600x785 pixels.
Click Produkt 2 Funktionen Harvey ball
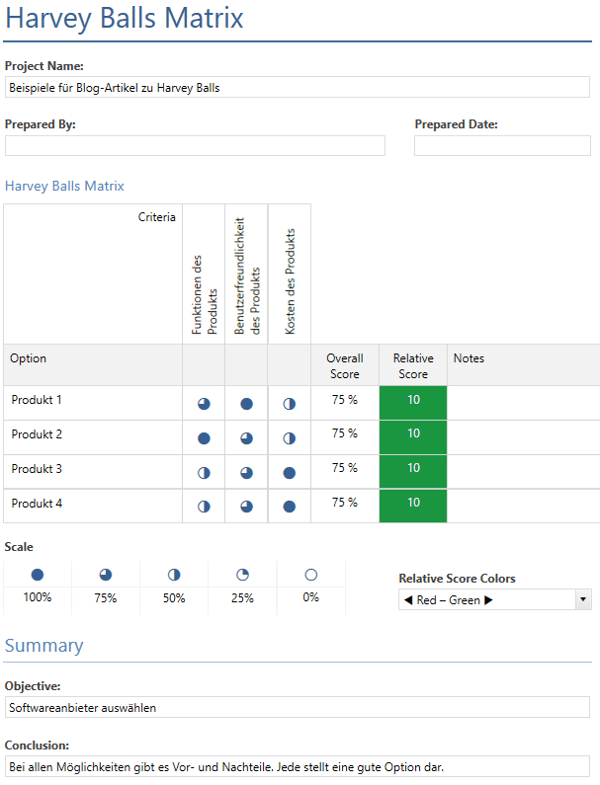[204, 439]
